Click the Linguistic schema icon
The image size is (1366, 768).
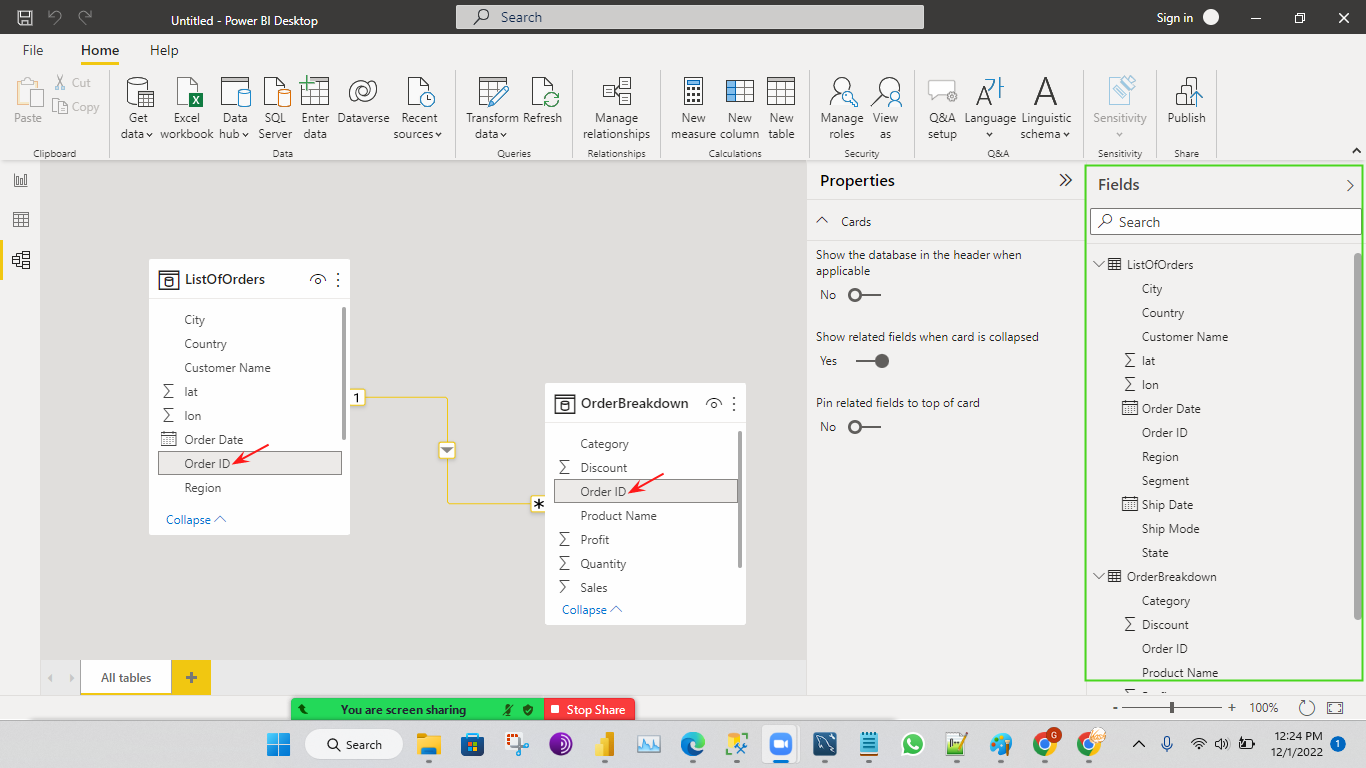coord(1046,92)
